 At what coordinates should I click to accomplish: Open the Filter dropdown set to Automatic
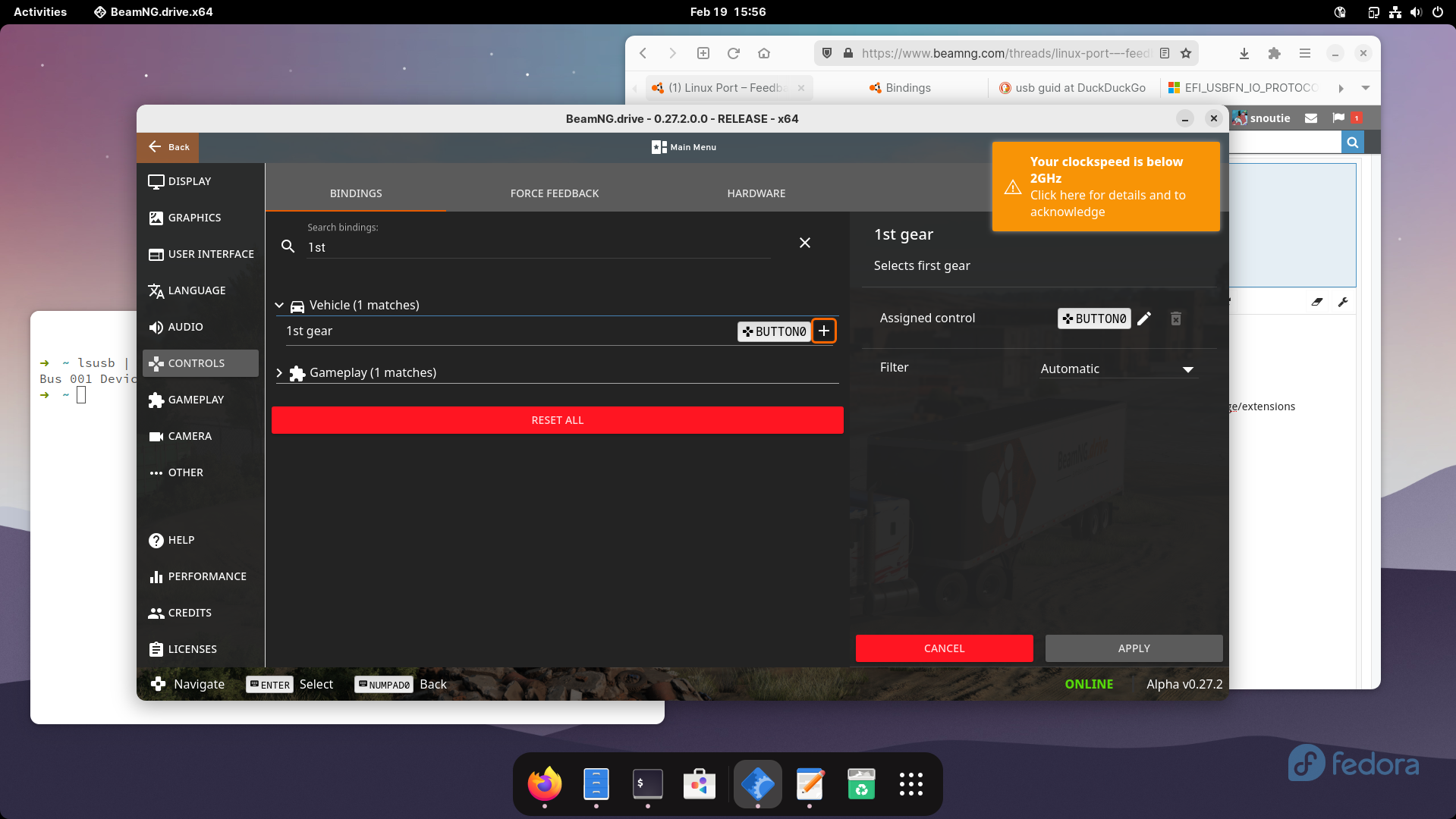point(1118,369)
